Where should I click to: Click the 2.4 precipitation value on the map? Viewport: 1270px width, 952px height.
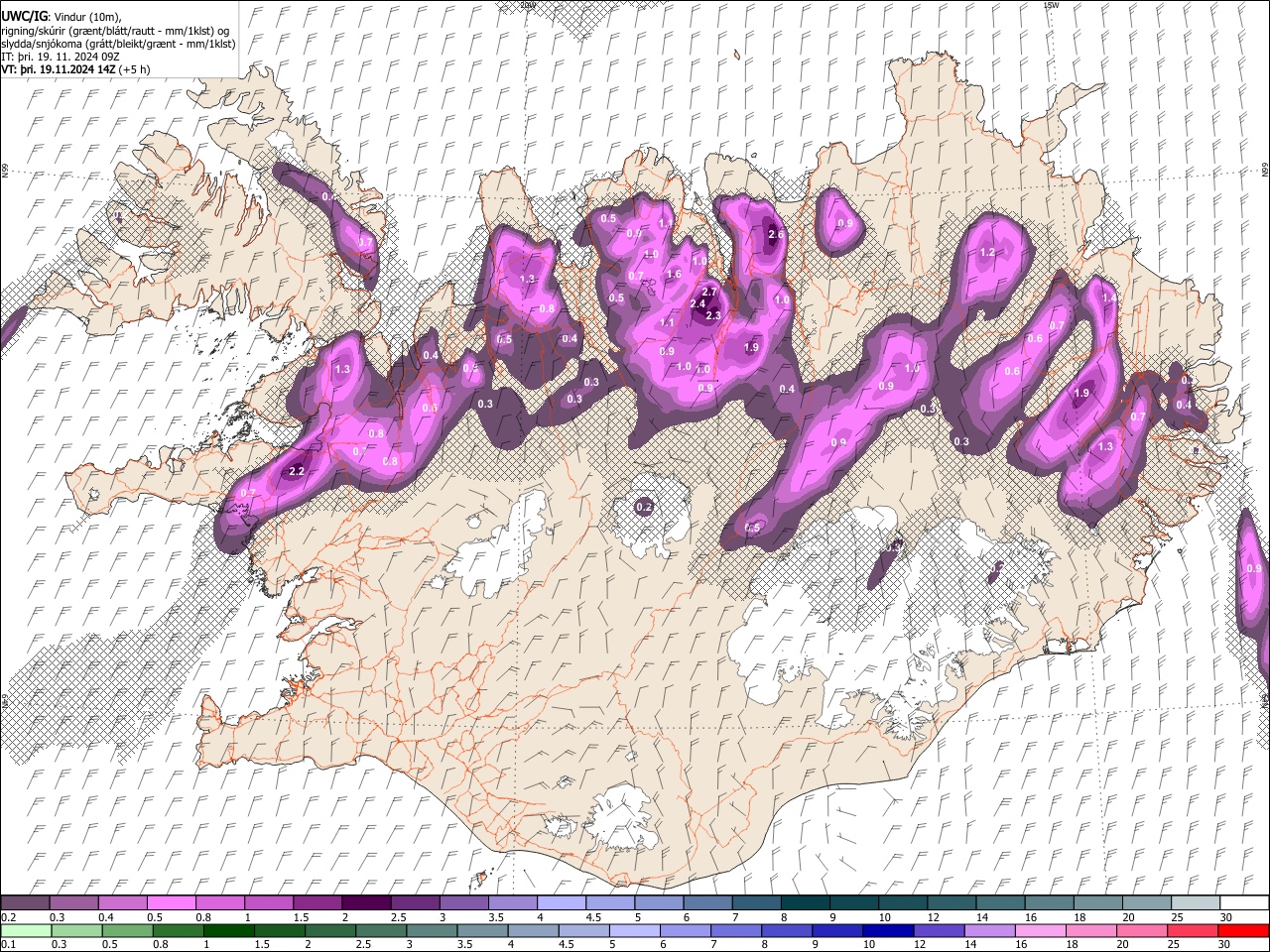[x=698, y=304]
